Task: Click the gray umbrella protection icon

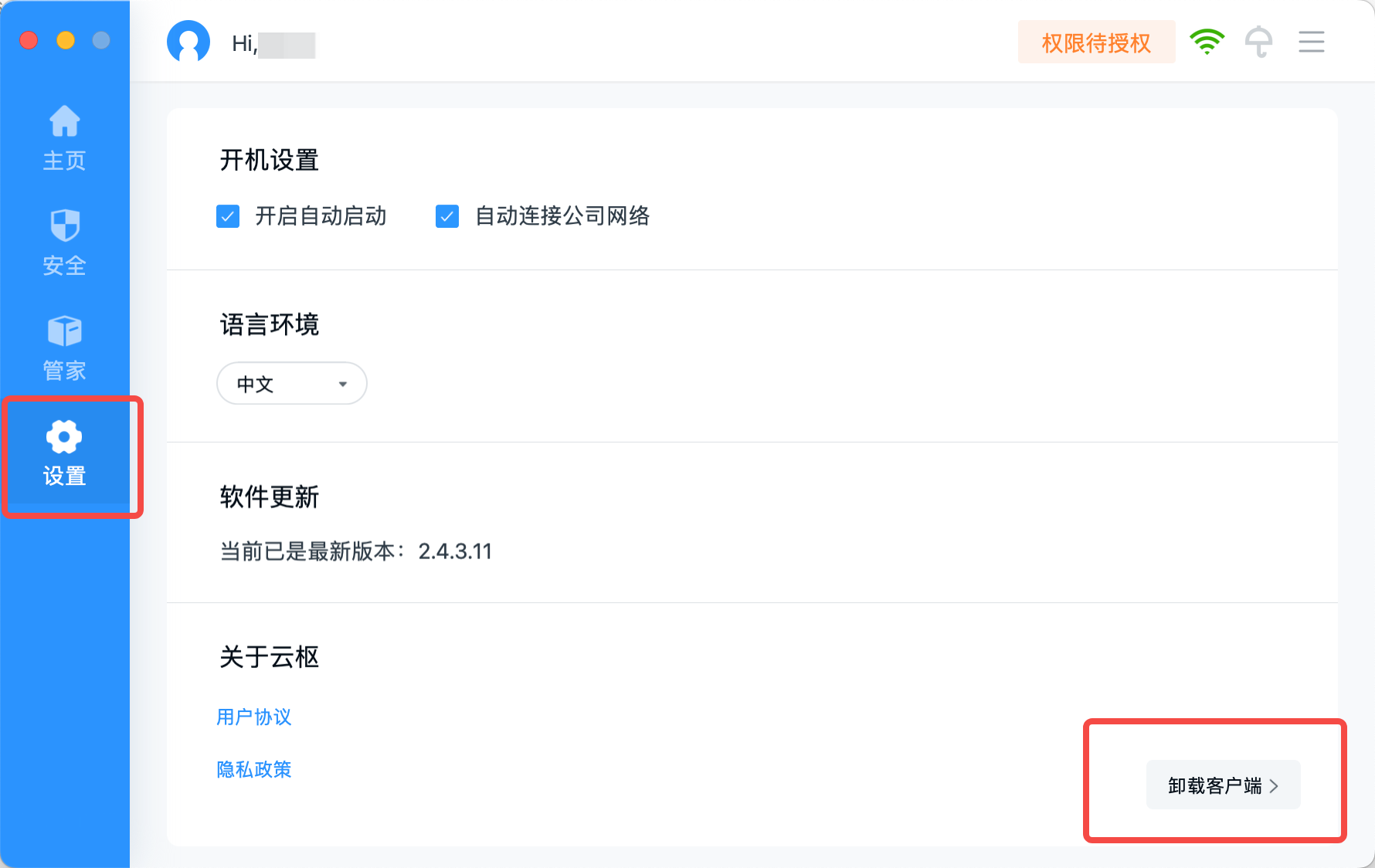Action: (1258, 42)
